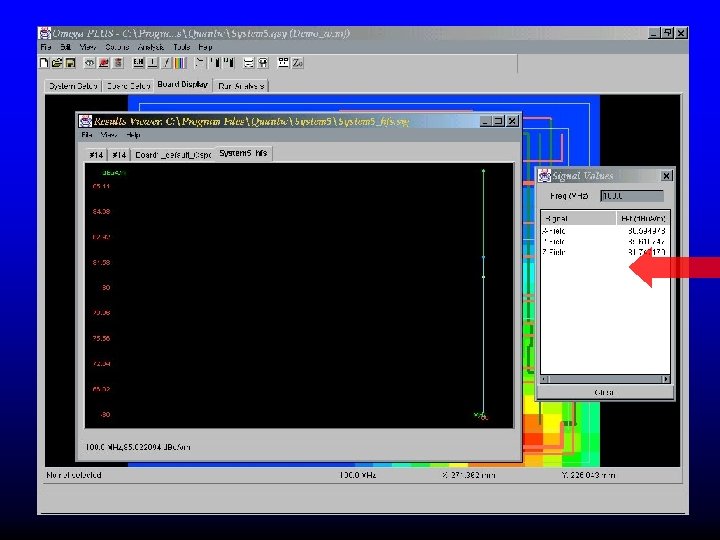The image size is (720, 540).
Task: Switch to the Run Analysis tab
Action: (x=241, y=86)
